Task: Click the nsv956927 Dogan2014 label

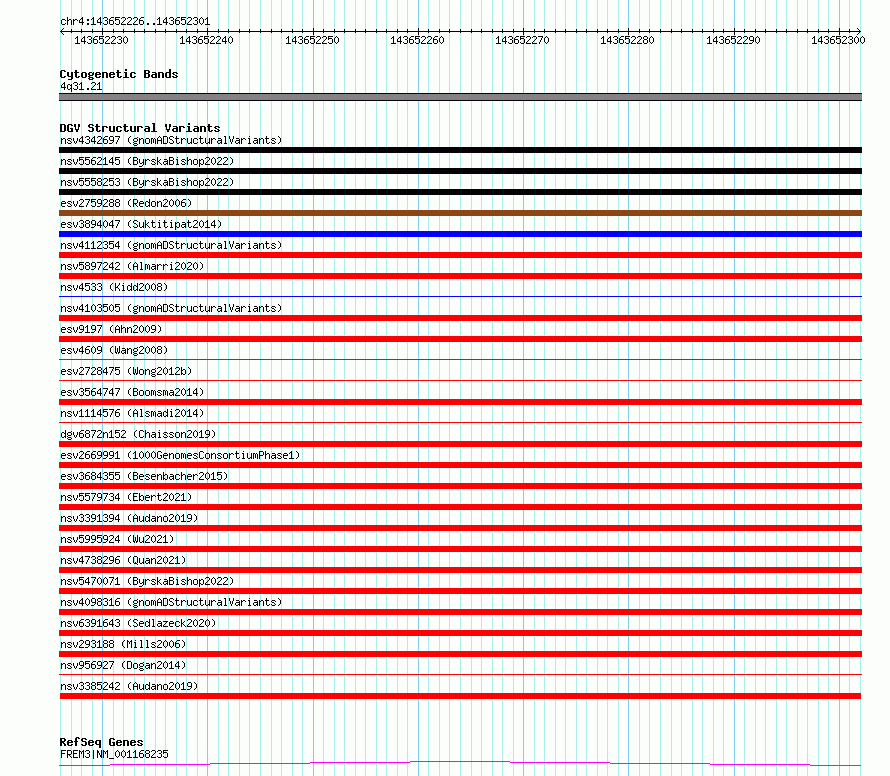Action: (x=123, y=665)
